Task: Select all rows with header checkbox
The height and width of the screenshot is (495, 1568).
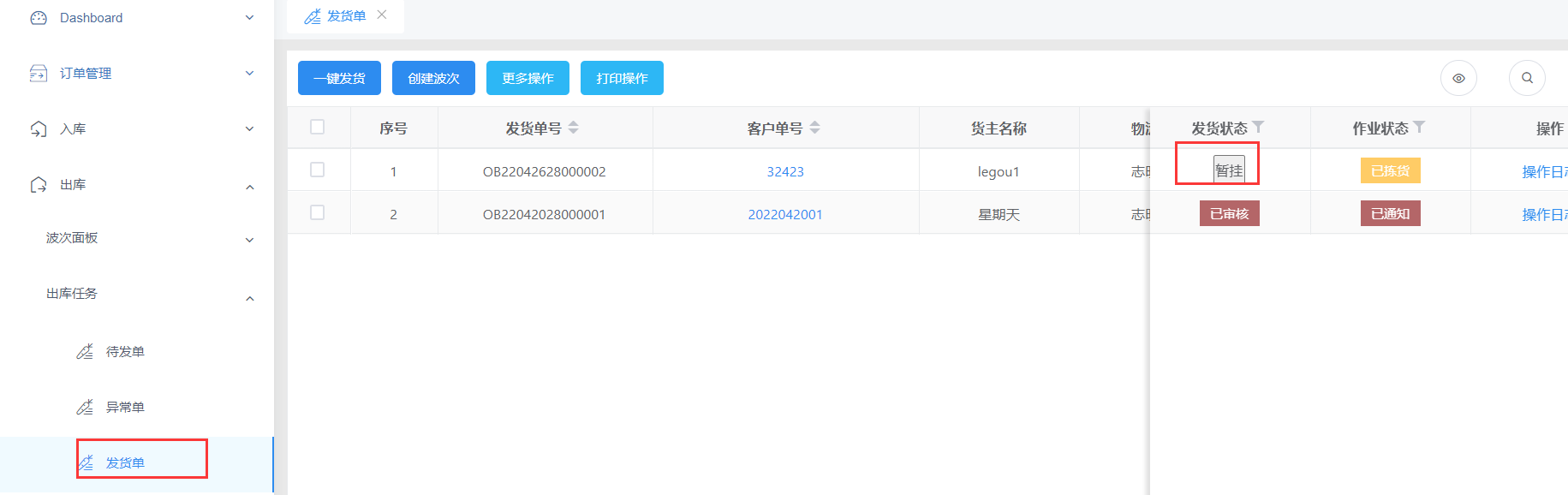Action: click(x=318, y=127)
